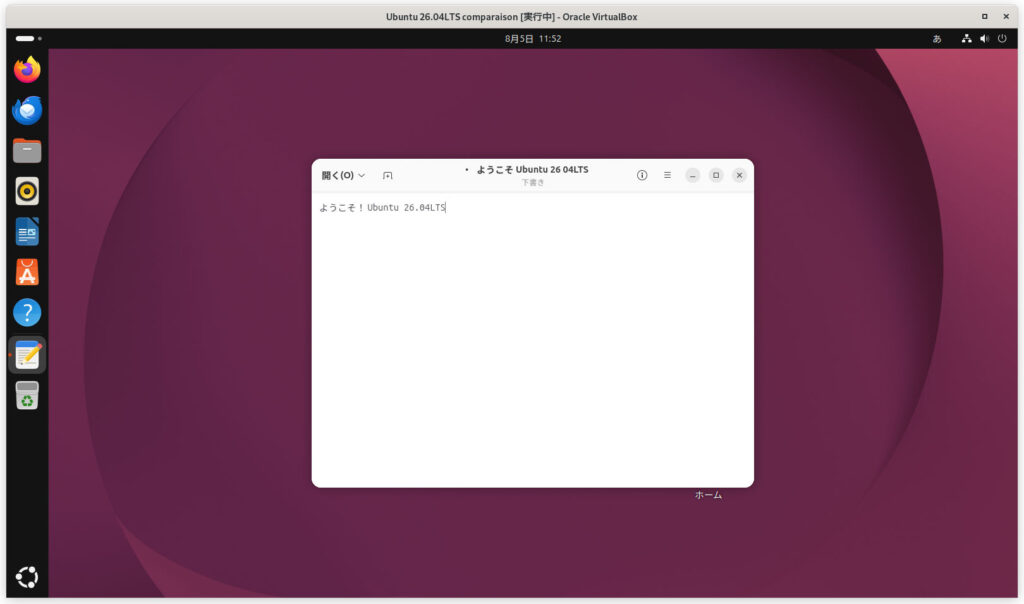Image resolution: width=1024 pixels, height=604 pixels.
Task: Open the Help question mark icon
Action: click(27, 313)
